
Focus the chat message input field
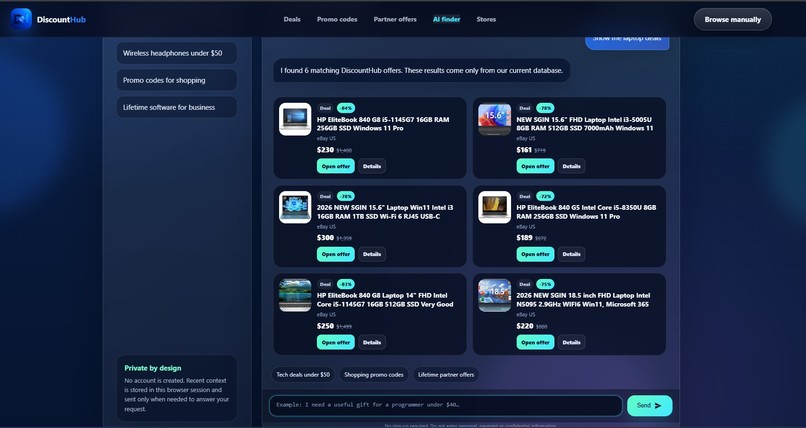click(x=446, y=405)
